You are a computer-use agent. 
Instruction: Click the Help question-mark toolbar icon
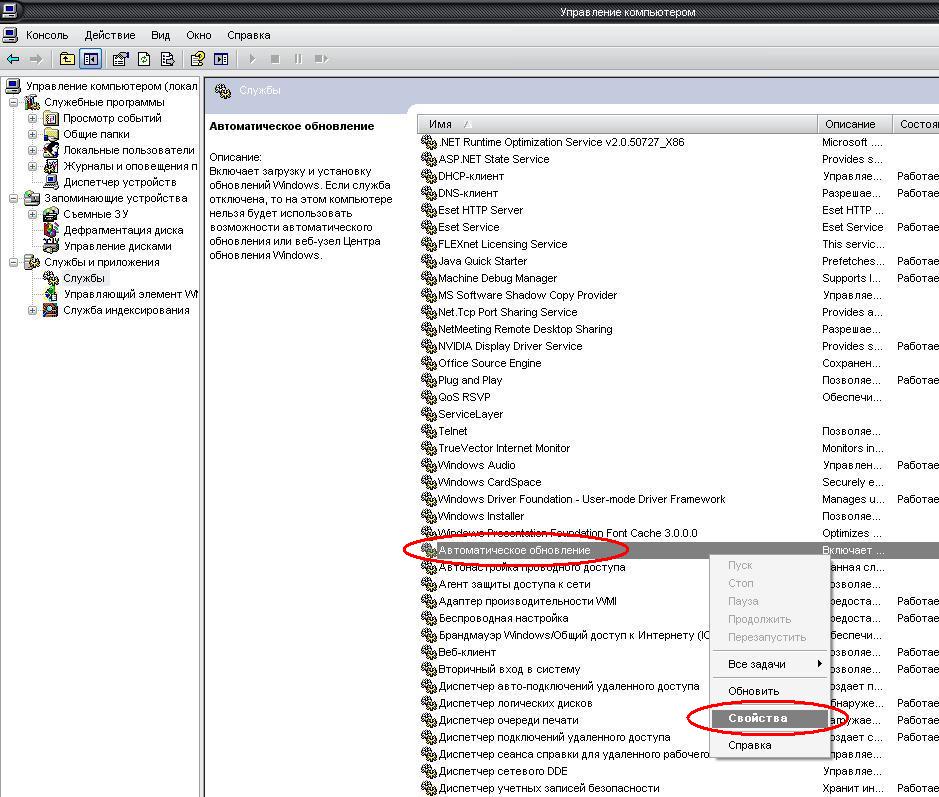[x=198, y=59]
